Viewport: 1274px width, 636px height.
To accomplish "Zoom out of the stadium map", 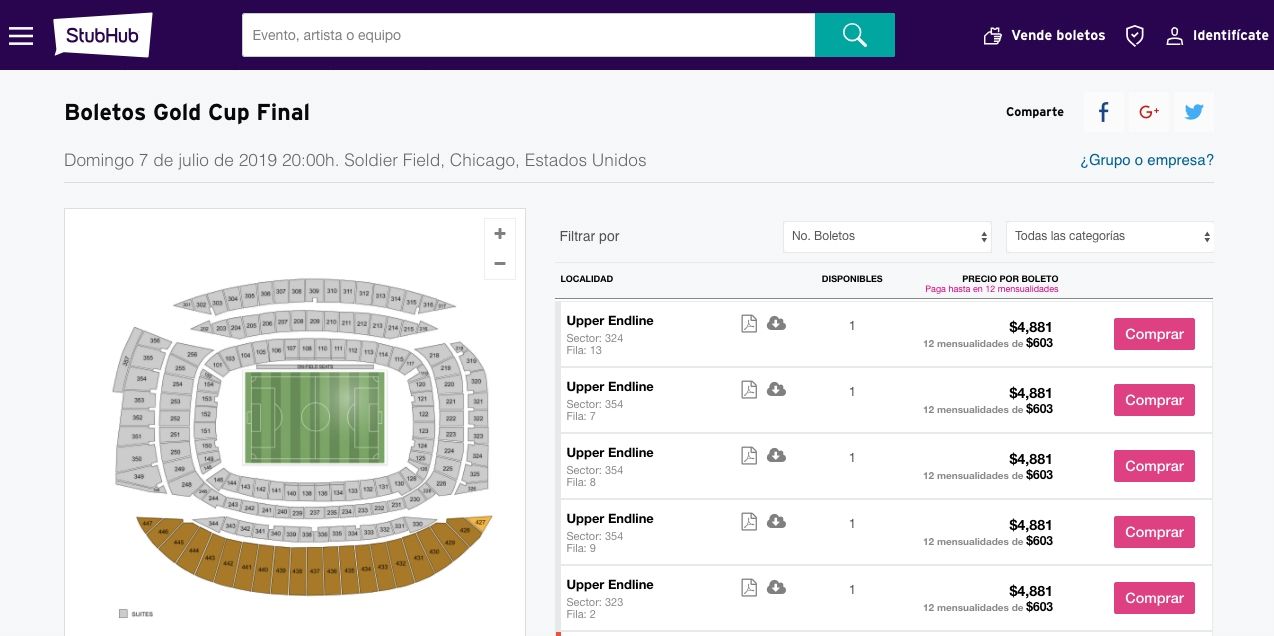I will (x=499, y=263).
